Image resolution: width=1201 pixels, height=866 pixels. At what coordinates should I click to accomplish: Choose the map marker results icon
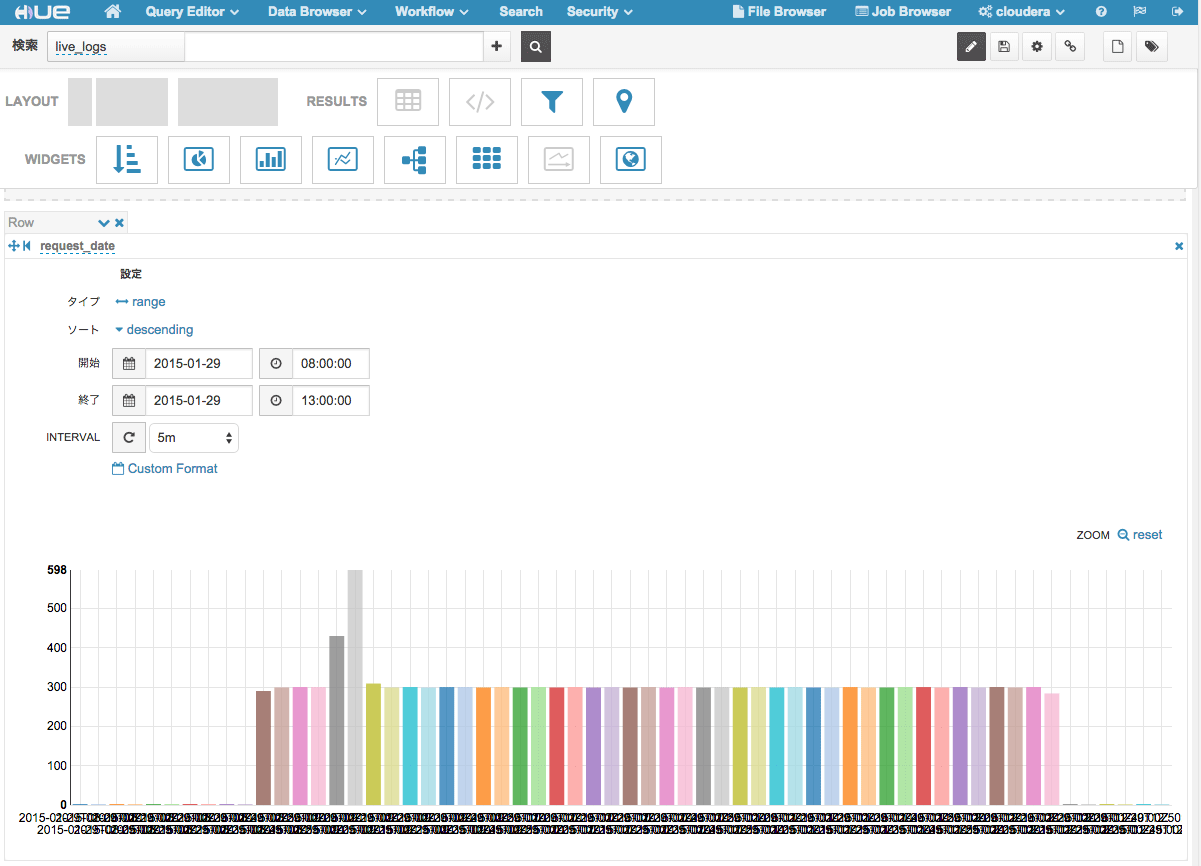624,101
